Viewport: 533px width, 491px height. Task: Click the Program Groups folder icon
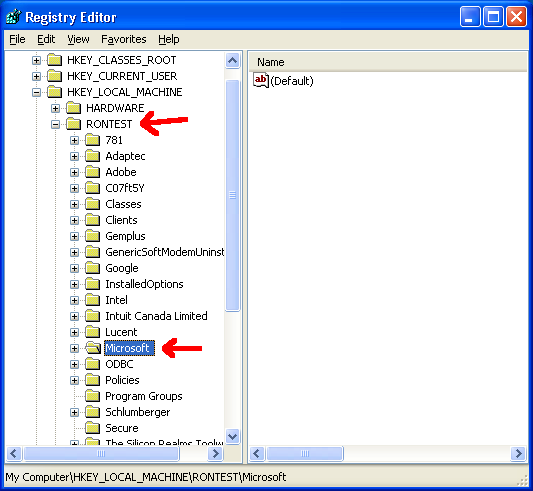(92, 396)
